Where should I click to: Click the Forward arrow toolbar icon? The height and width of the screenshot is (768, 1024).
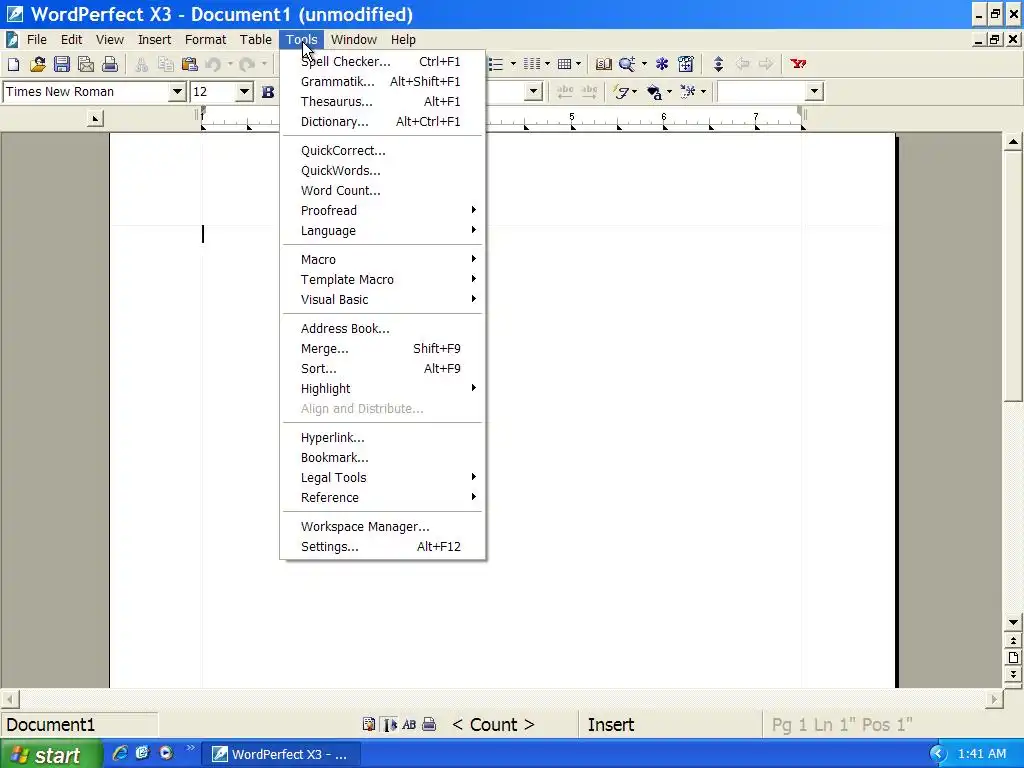(766, 64)
